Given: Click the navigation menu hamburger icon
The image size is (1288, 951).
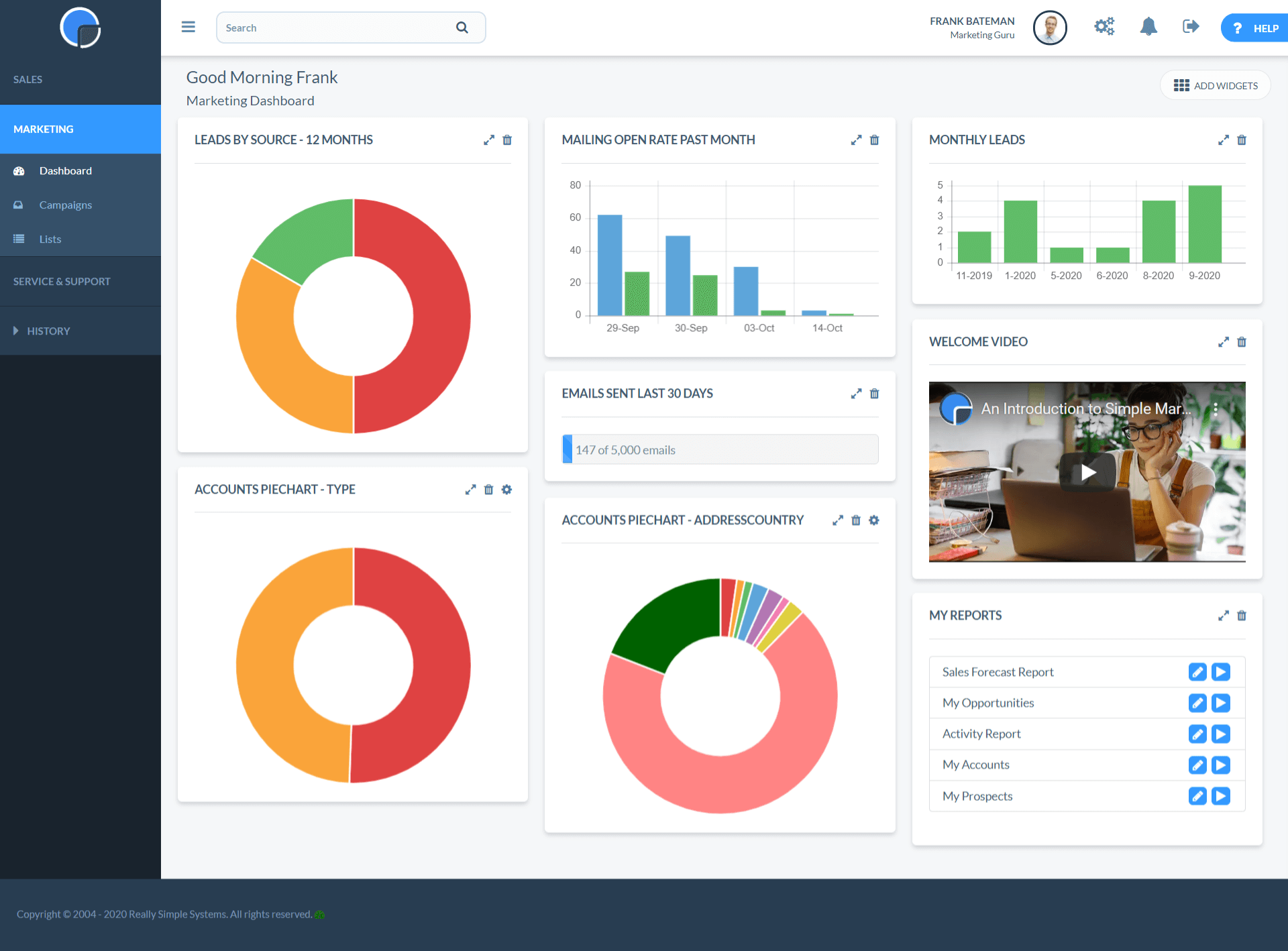Looking at the screenshot, I should click(188, 27).
